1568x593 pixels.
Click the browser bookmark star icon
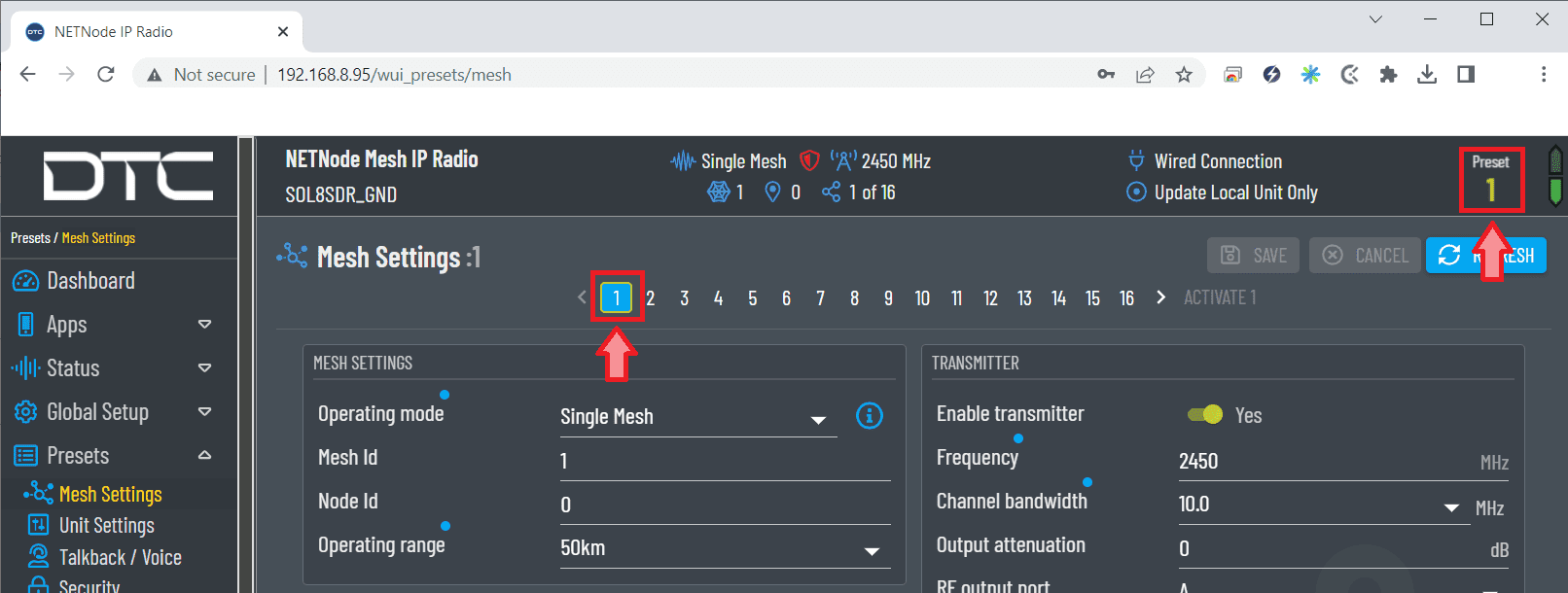(x=1184, y=75)
